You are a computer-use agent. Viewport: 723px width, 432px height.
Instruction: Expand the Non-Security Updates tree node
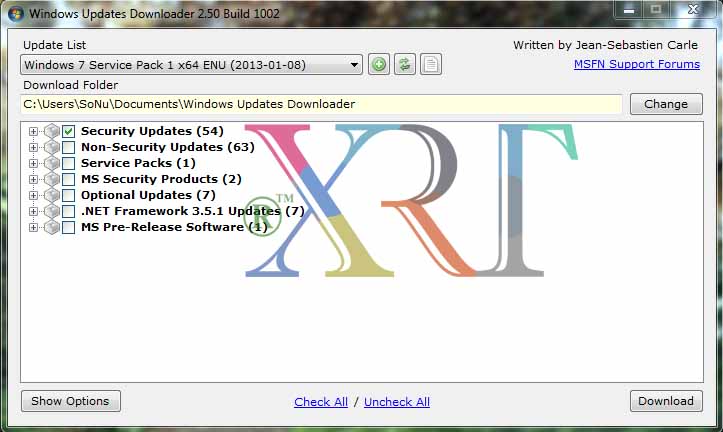point(33,148)
